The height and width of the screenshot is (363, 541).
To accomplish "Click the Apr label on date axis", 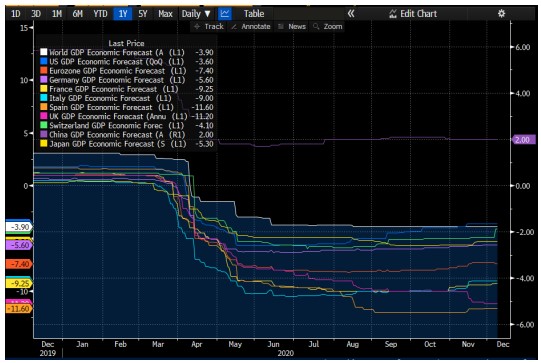I will [x=197, y=344].
